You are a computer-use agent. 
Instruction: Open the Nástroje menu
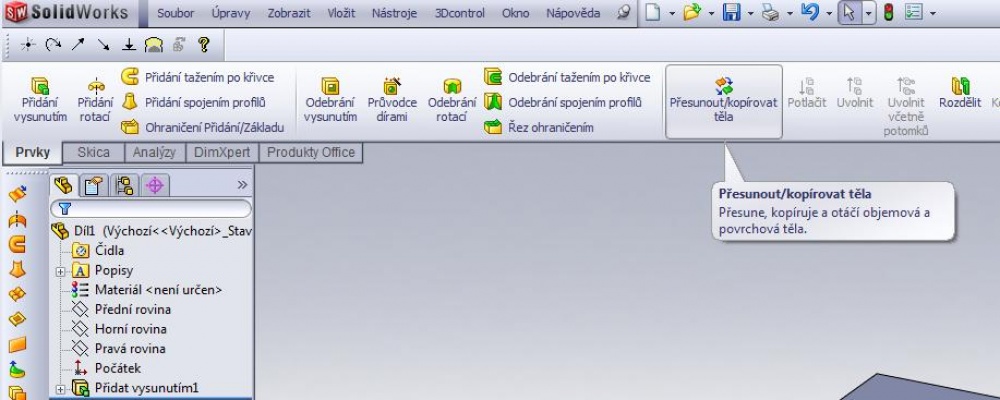pyautogui.click(x=394, y=13)
